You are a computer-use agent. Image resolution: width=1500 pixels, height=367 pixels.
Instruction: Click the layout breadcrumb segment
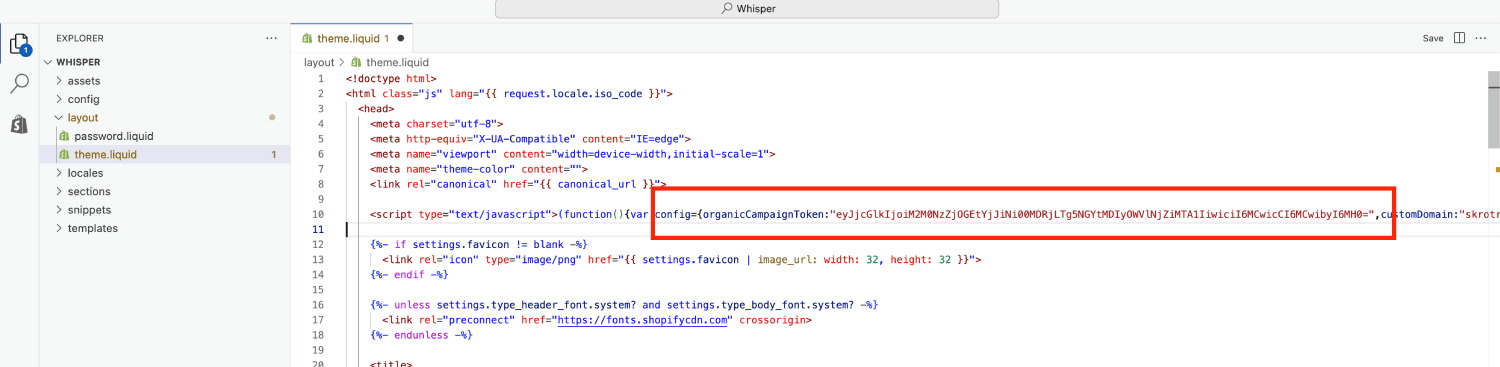point(319,62)
